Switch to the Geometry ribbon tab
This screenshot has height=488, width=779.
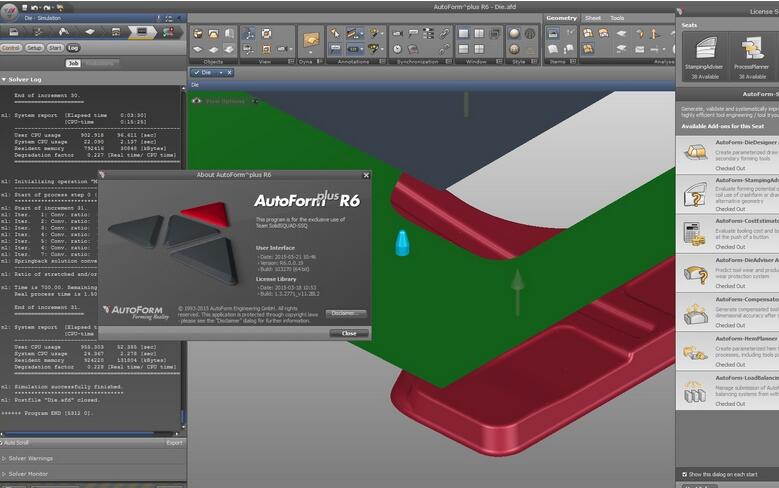click(561, 18)
